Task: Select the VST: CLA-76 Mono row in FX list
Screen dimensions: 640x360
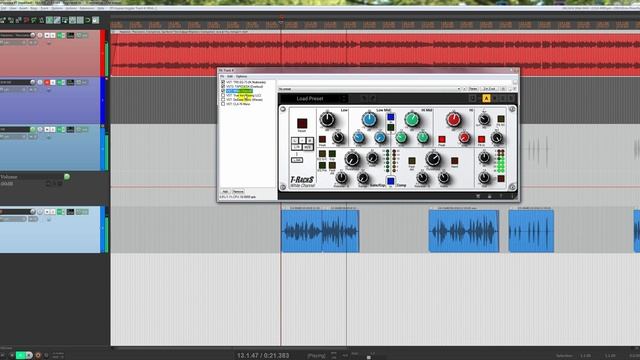Action: 238,104
